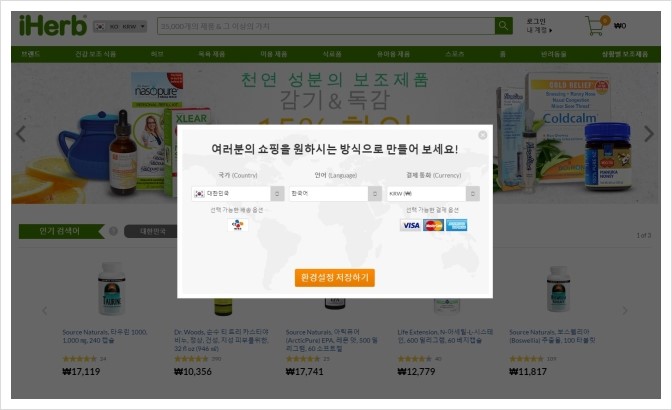The height and width of the screenshot is (410, 672).
Task: Click the ₩17,741 price
Action: 305,371
